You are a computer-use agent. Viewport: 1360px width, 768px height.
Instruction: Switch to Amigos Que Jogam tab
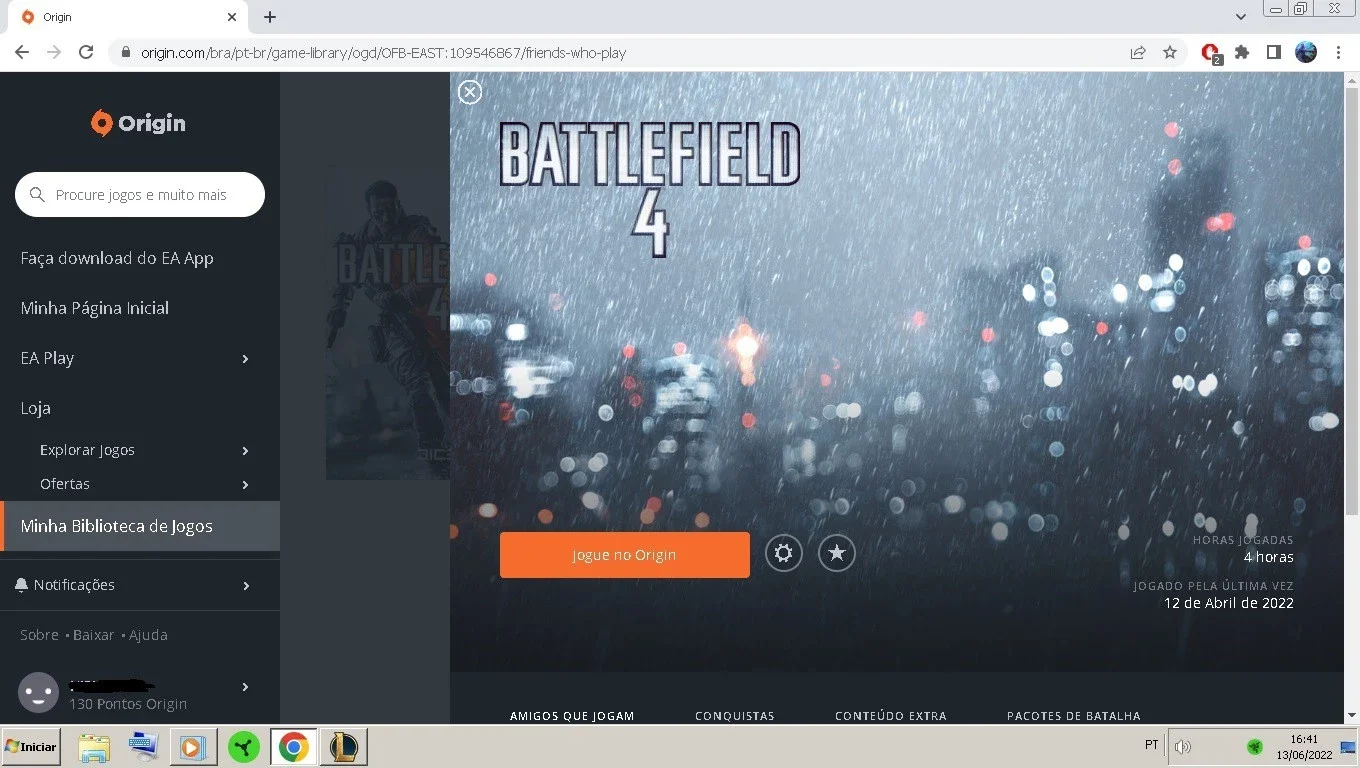[x=572, y=716]
